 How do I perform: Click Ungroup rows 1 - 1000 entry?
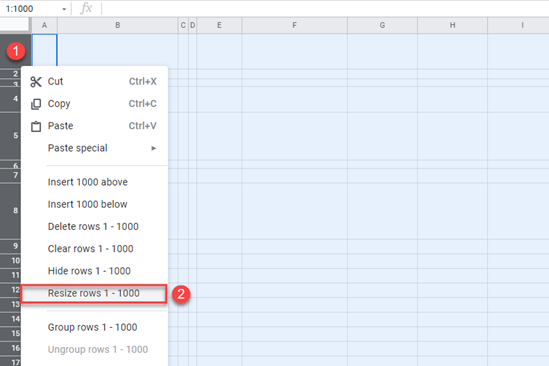pyautogui.click(x=94, y=350)
